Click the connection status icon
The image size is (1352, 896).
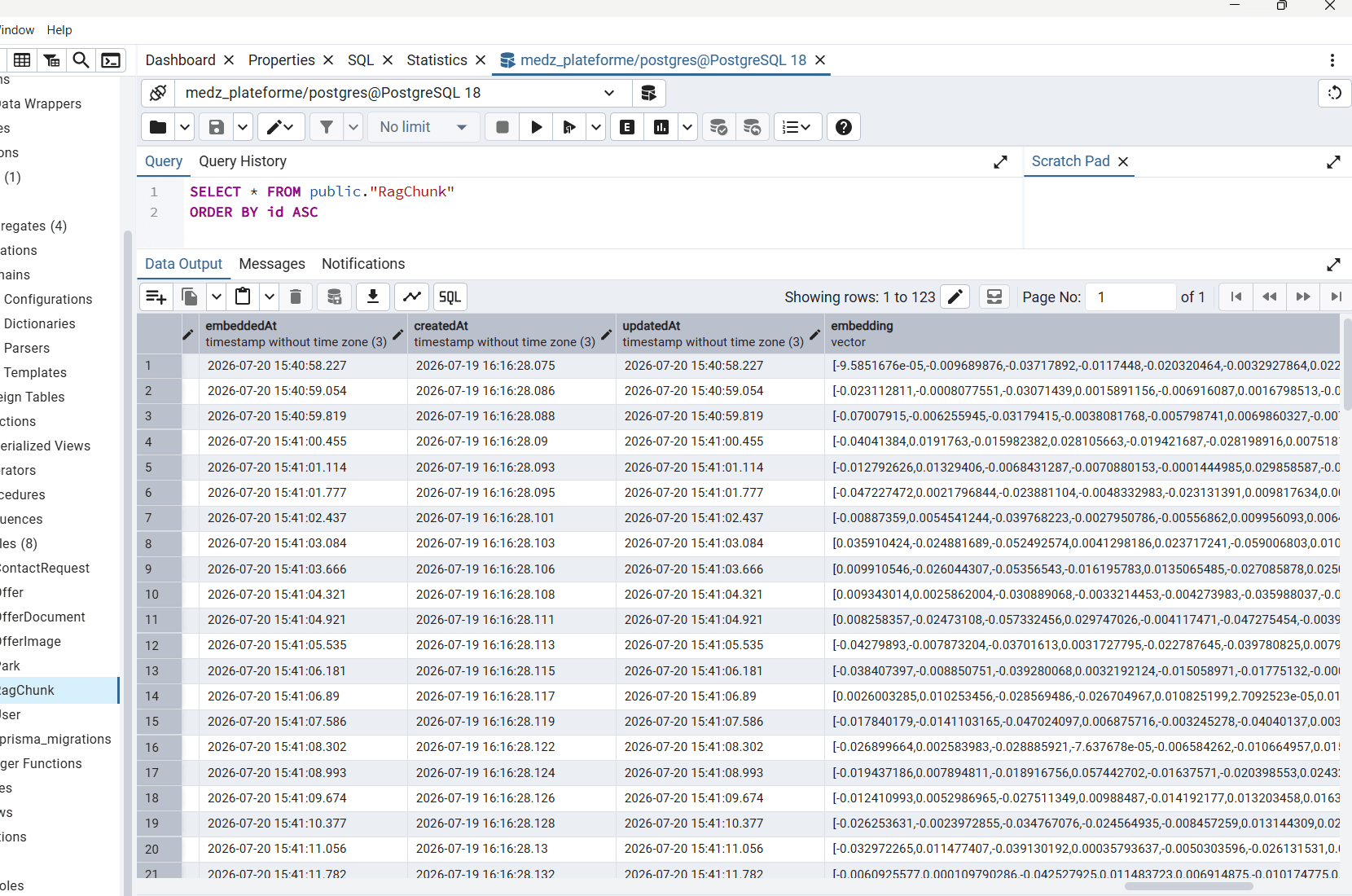tap(158, 93)
